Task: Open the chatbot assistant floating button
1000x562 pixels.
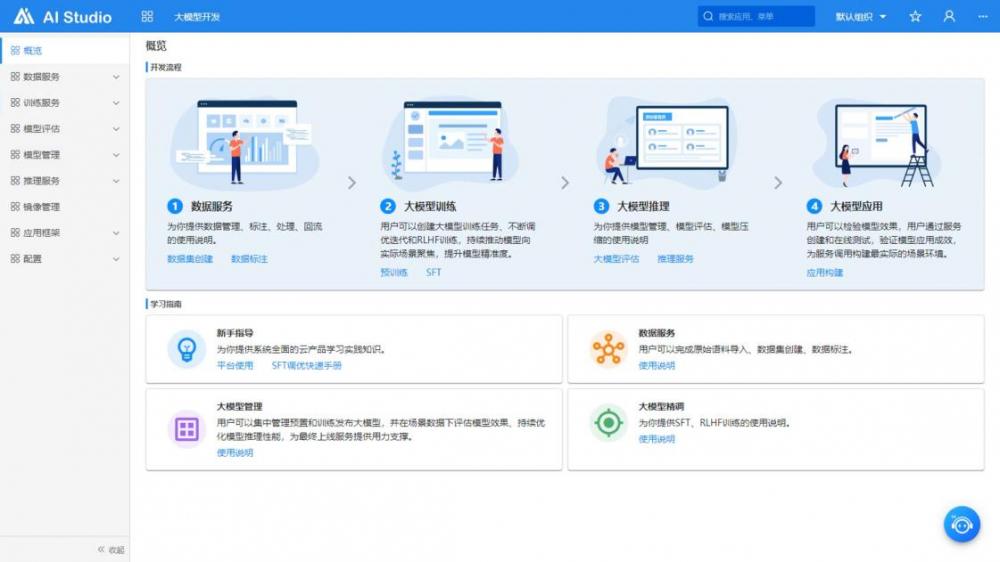Action: tap(961, 524)
